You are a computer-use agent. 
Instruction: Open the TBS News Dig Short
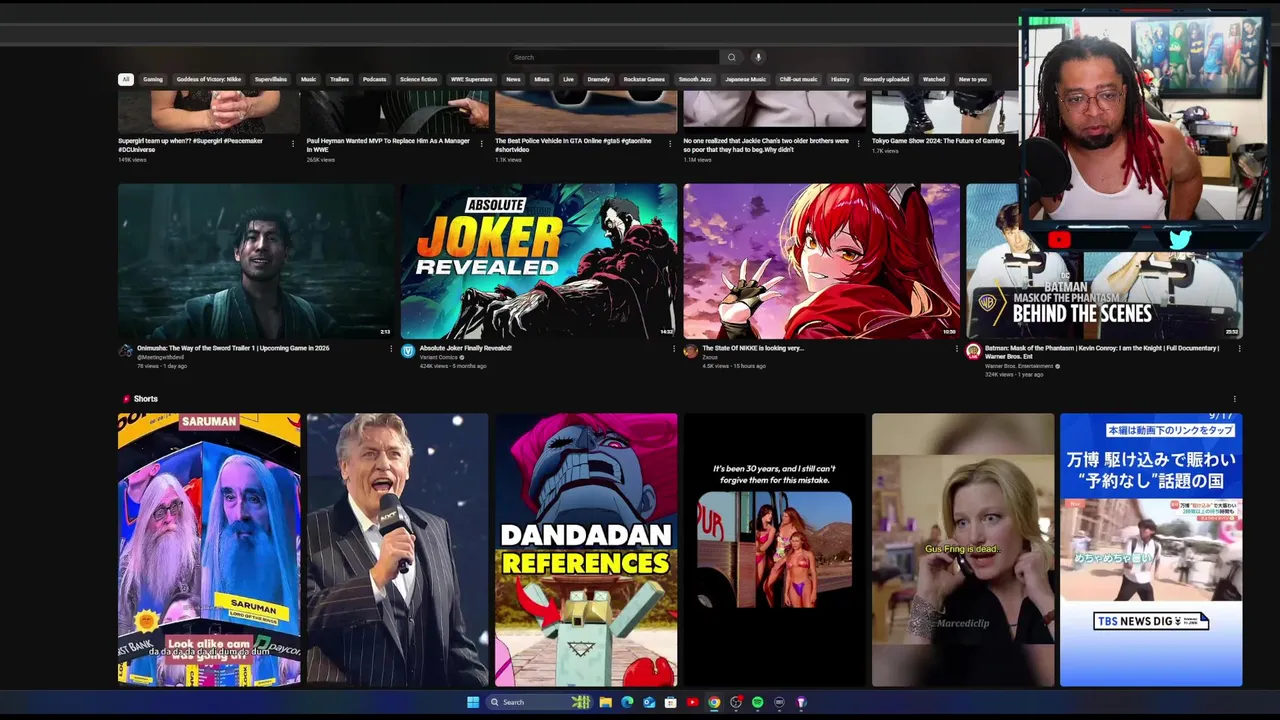click(x=1151, y=550)
